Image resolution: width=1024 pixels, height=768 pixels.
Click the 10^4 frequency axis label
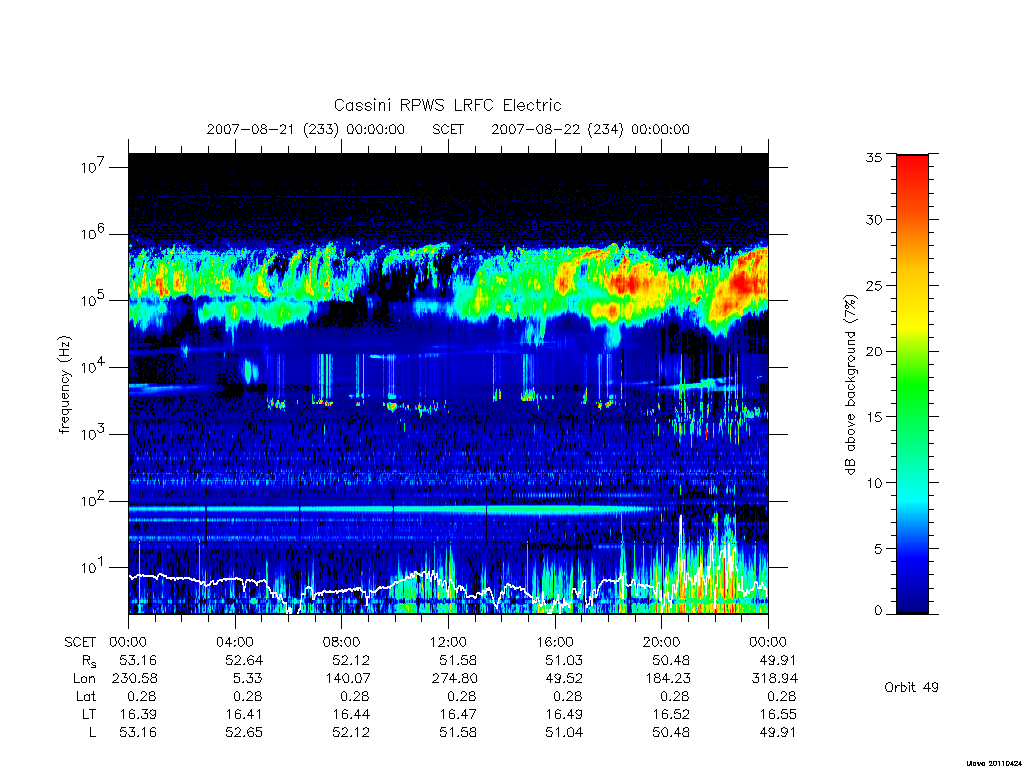point(93,366)
